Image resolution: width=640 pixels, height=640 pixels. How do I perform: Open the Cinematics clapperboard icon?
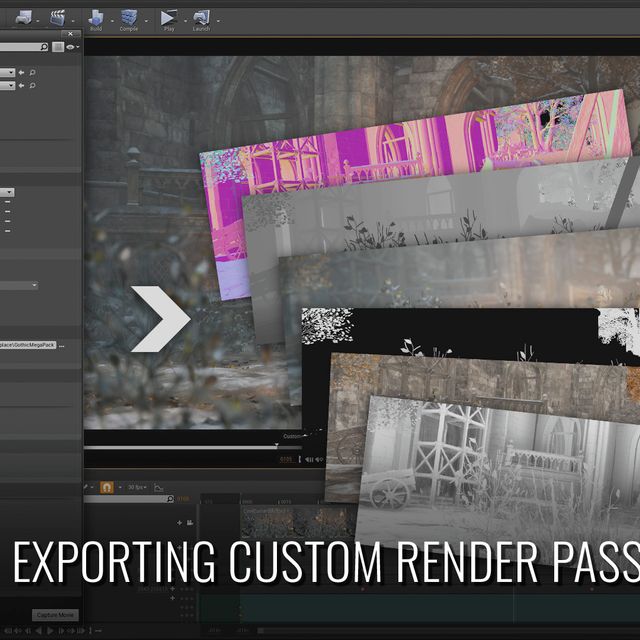(x=58, y=16)
